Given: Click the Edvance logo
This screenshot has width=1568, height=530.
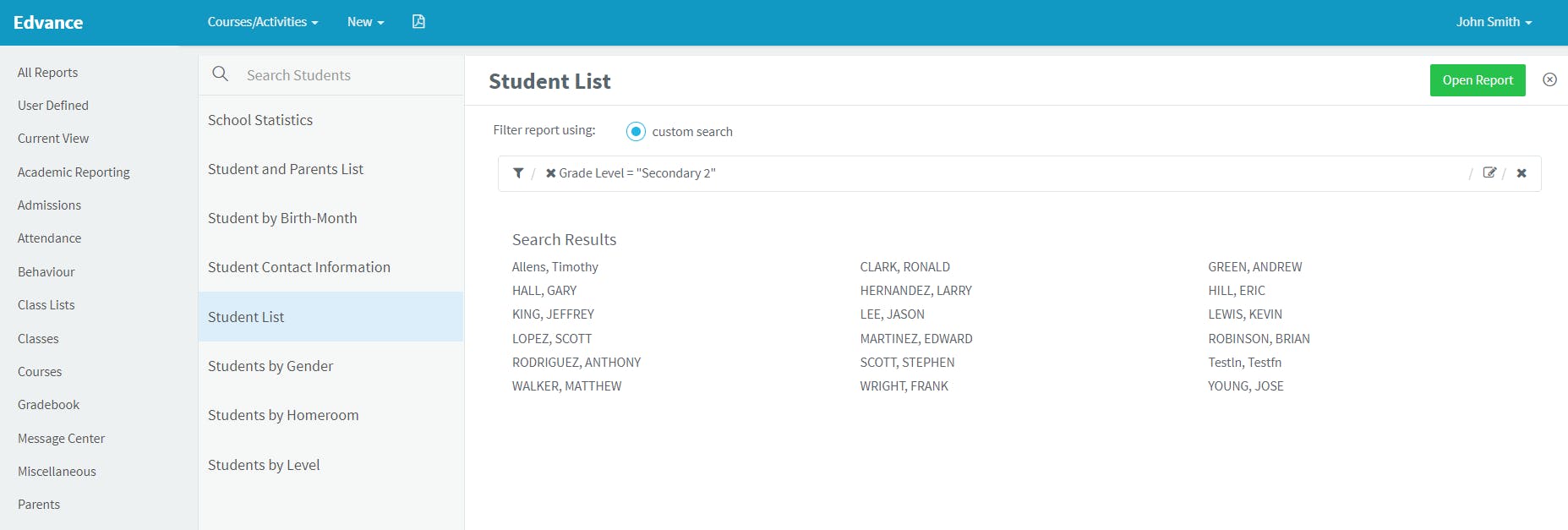Looking at the screenshot, I should coord(48,22).
